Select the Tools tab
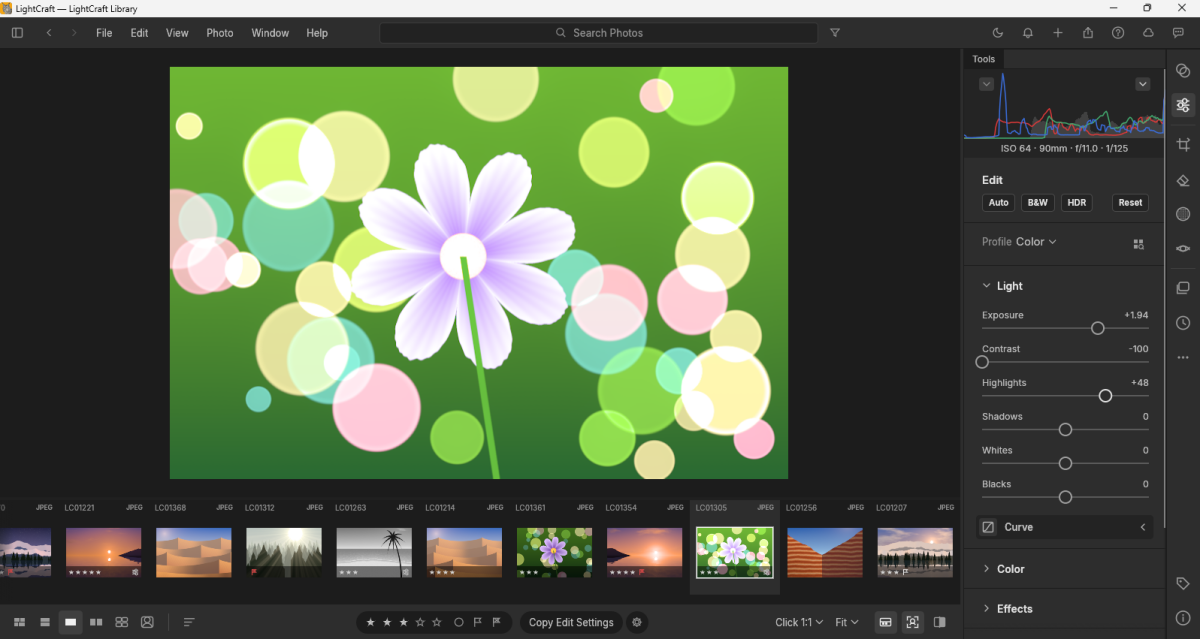The image size is (1200, 639). point(984,59)
